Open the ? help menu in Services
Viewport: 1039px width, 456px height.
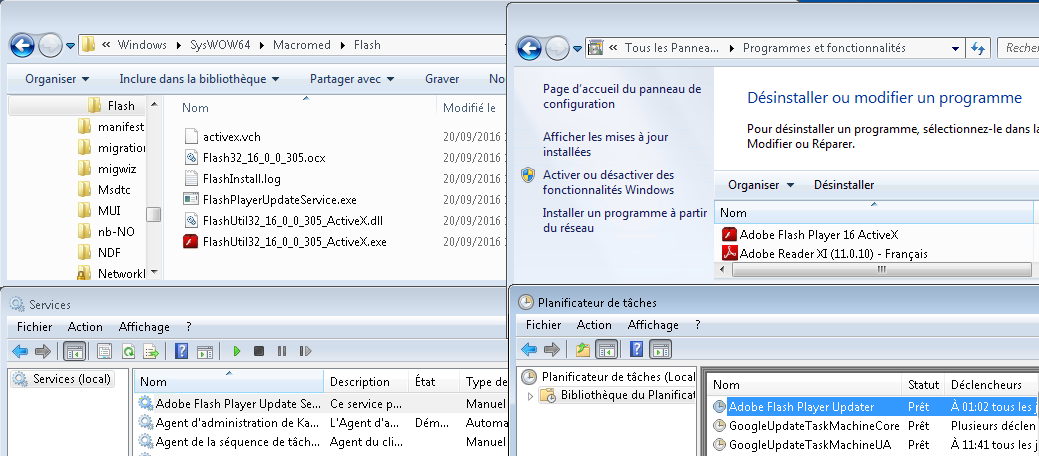coord(188,327)
